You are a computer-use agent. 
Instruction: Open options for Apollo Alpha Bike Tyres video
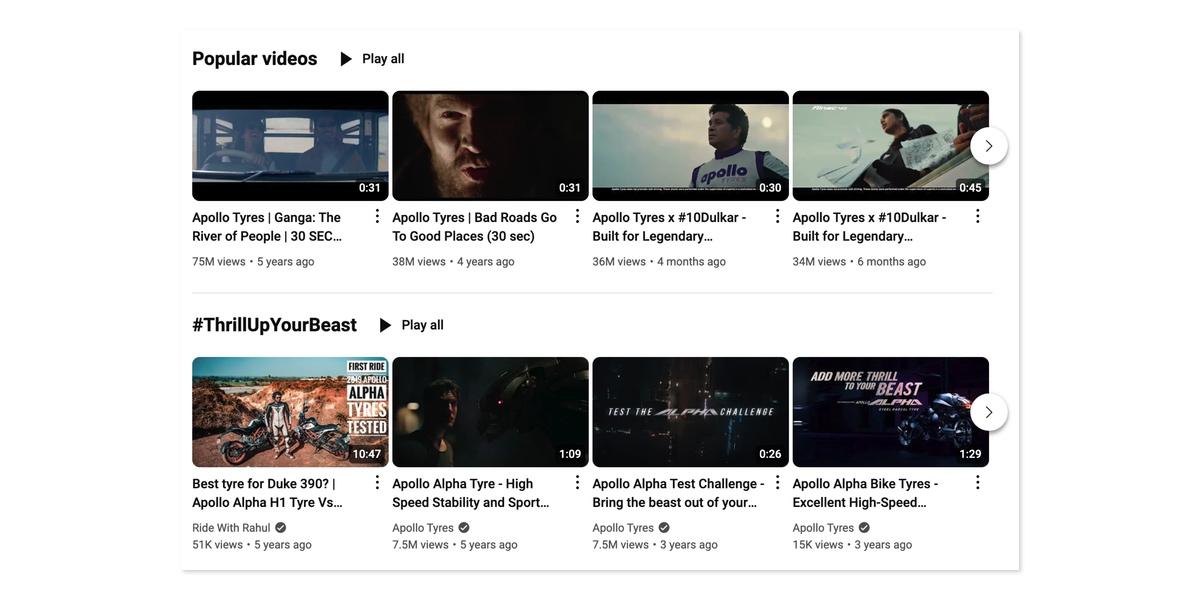pyautogui.click(x=978, y=483)
